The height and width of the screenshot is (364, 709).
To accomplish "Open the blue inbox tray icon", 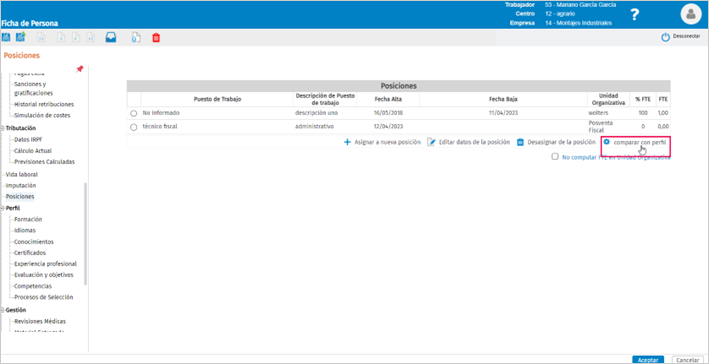I will 111,38.
